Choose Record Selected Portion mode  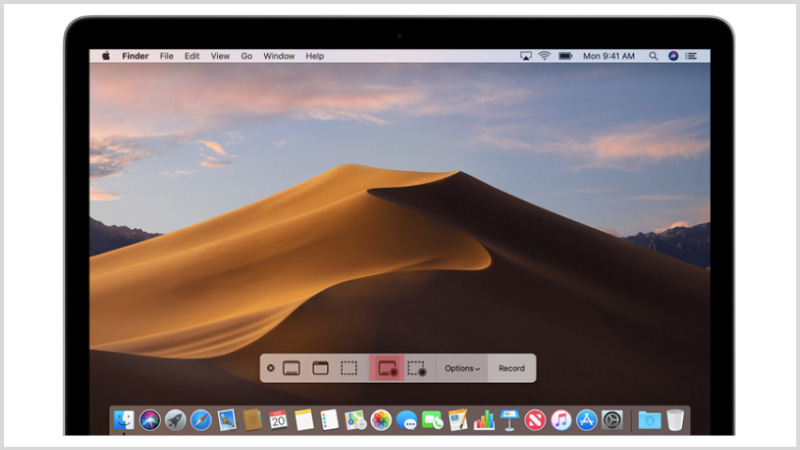click(x=417, y=368)
